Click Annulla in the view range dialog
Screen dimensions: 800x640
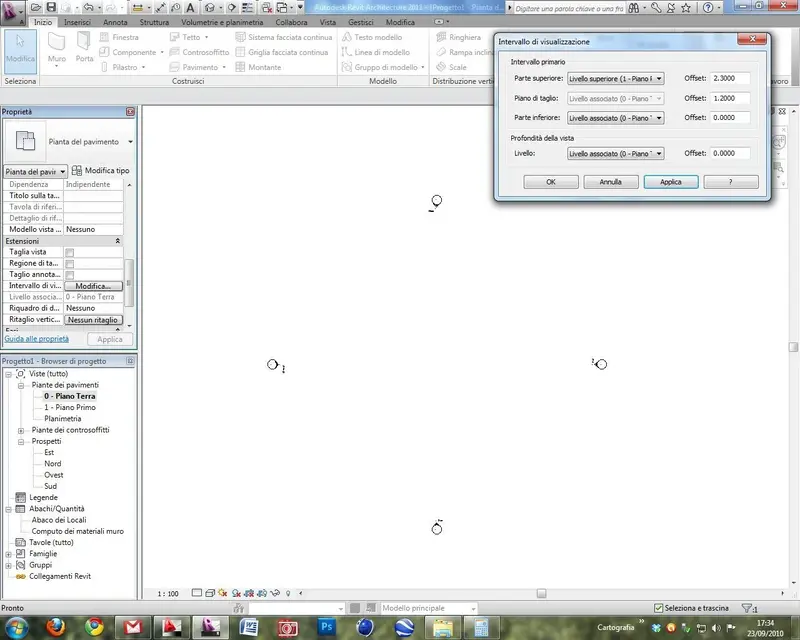(x=611, y=182)
